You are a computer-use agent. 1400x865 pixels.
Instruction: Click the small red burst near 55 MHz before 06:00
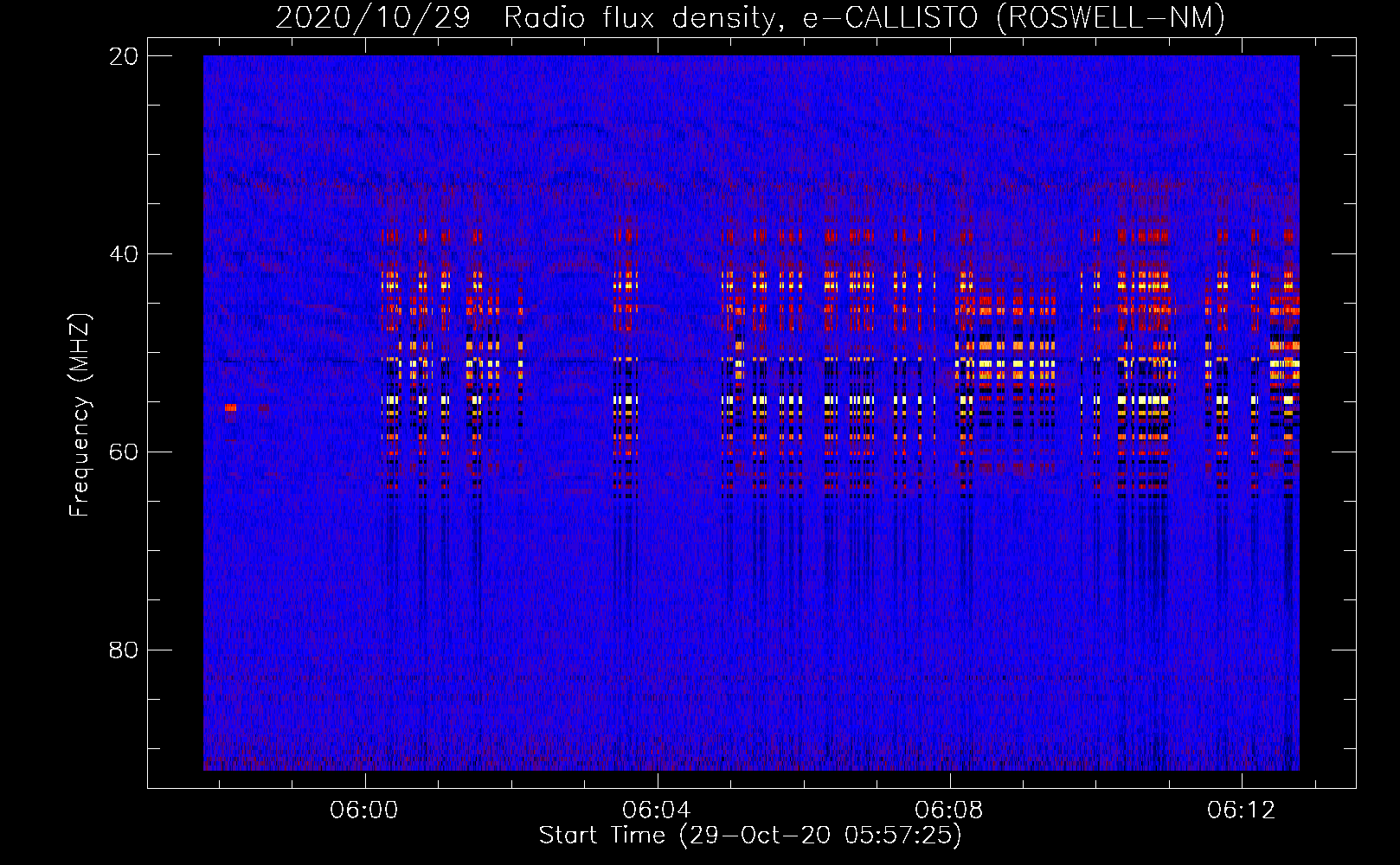230,407
